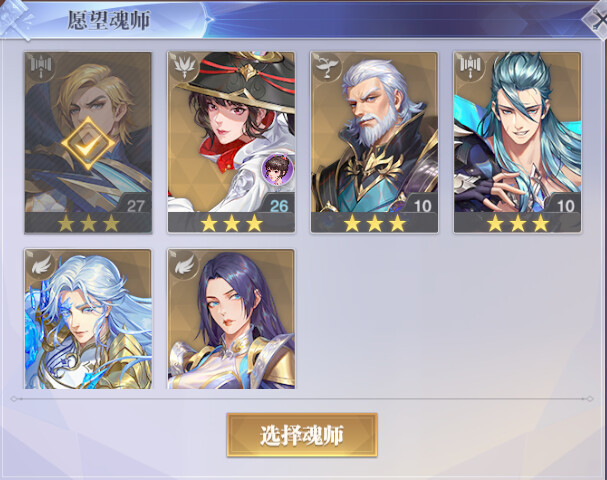Click the small chibi girl avatar badge
The height and width of the screenshot is (480, 607).
pyautogui.click(x=277, y=169)
